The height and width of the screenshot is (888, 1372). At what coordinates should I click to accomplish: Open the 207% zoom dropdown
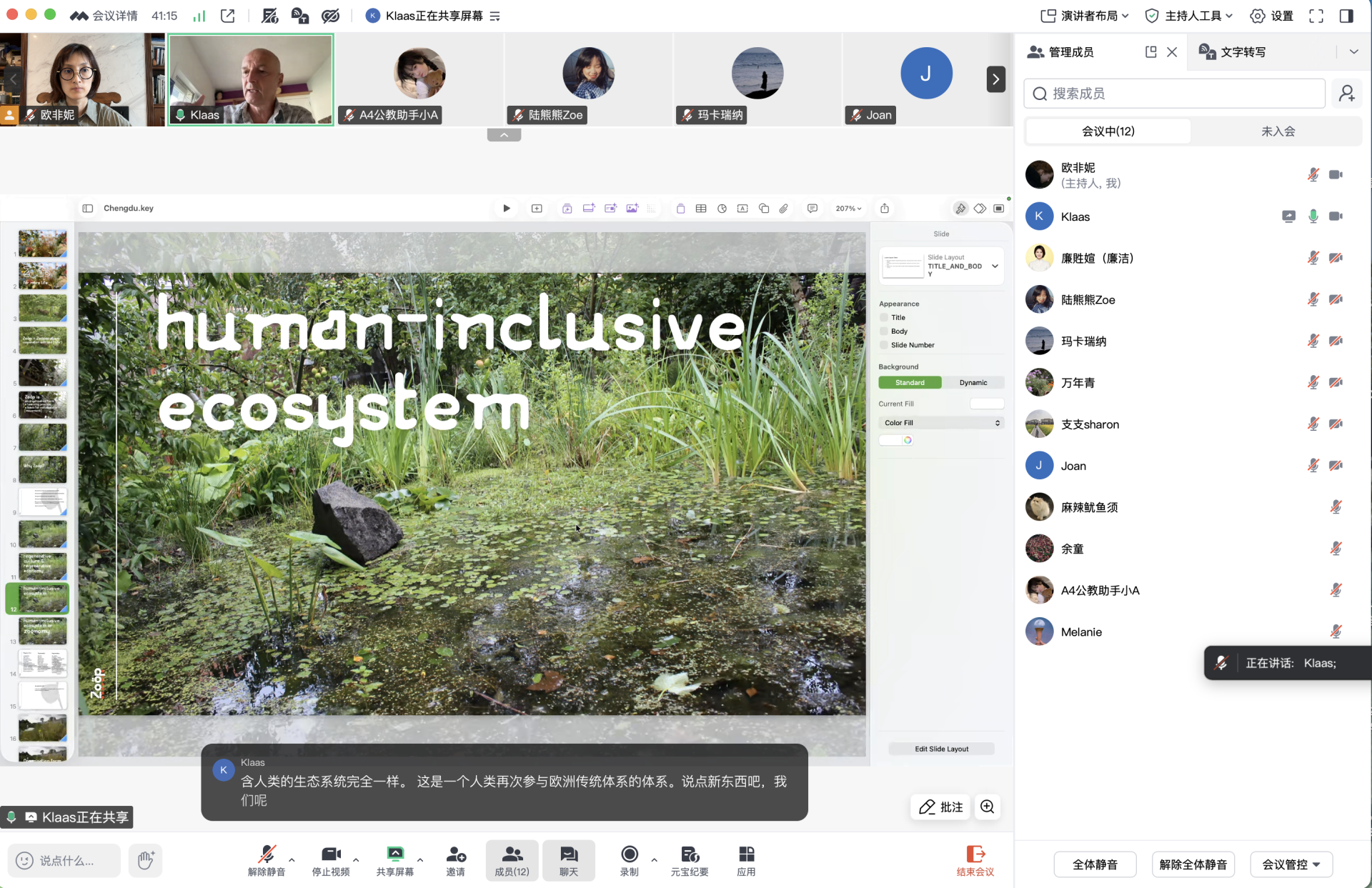tap(848, 209)
